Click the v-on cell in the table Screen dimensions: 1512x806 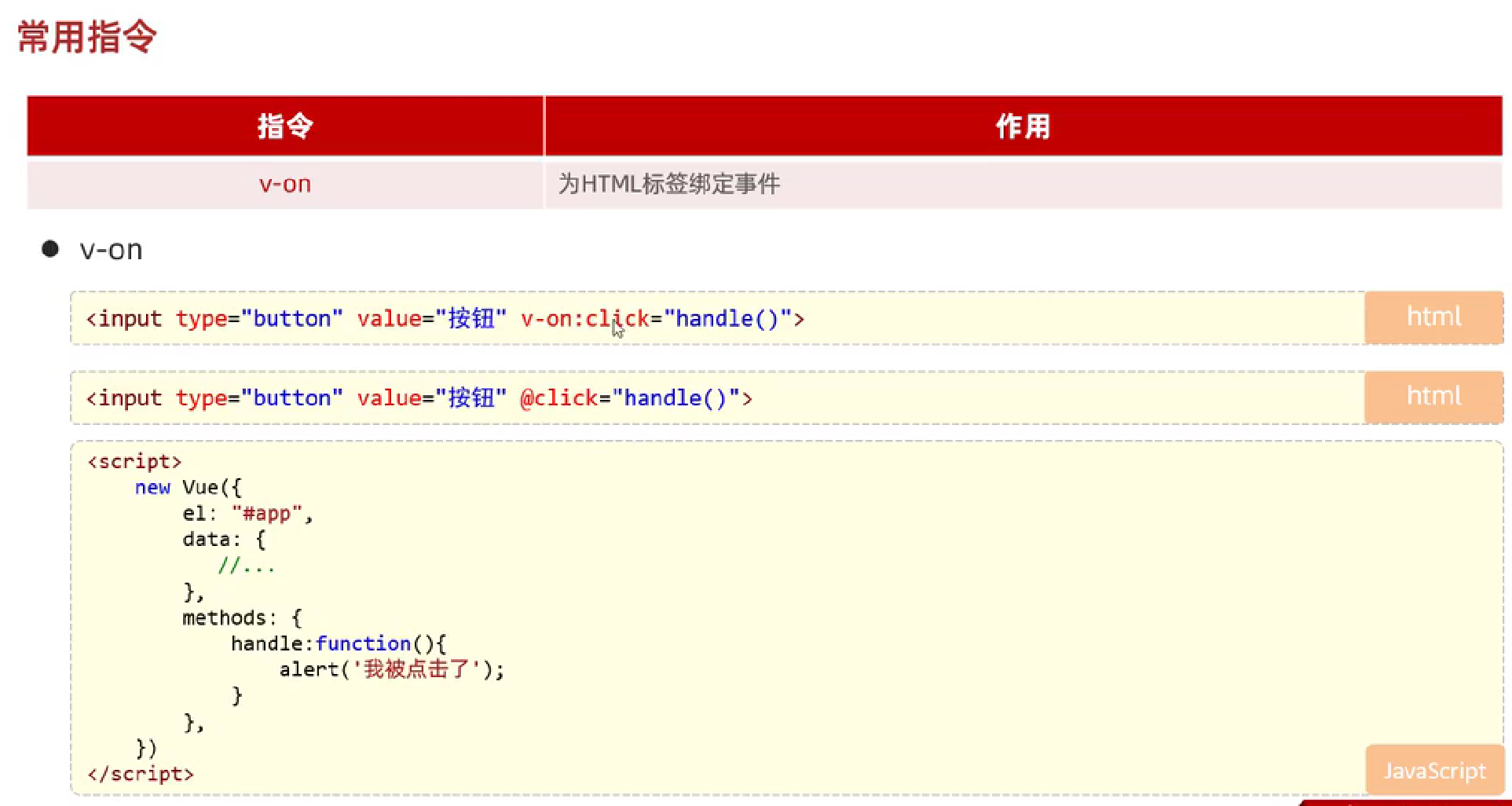(285, 184)
